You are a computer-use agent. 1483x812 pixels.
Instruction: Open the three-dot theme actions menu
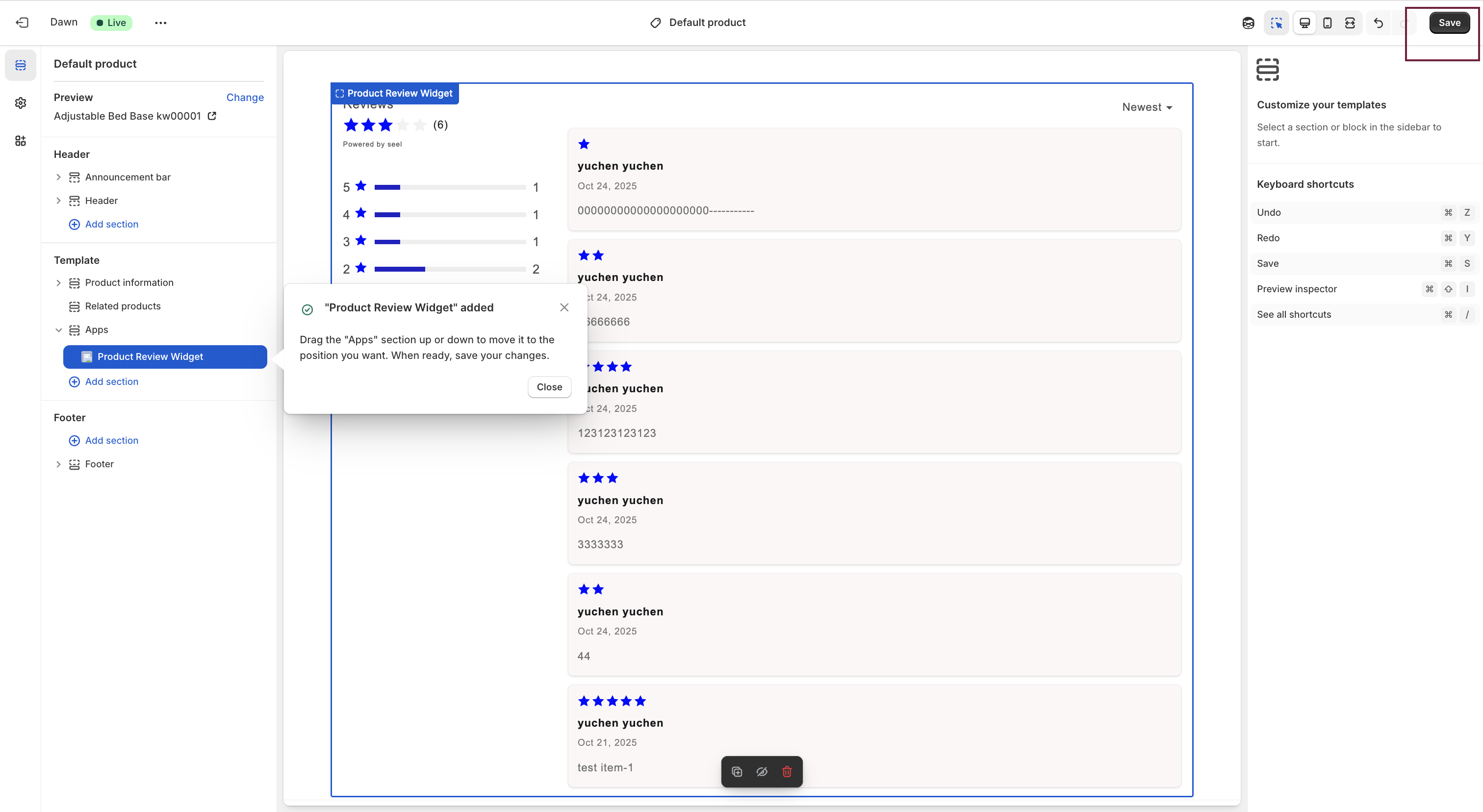coord(161,23)
